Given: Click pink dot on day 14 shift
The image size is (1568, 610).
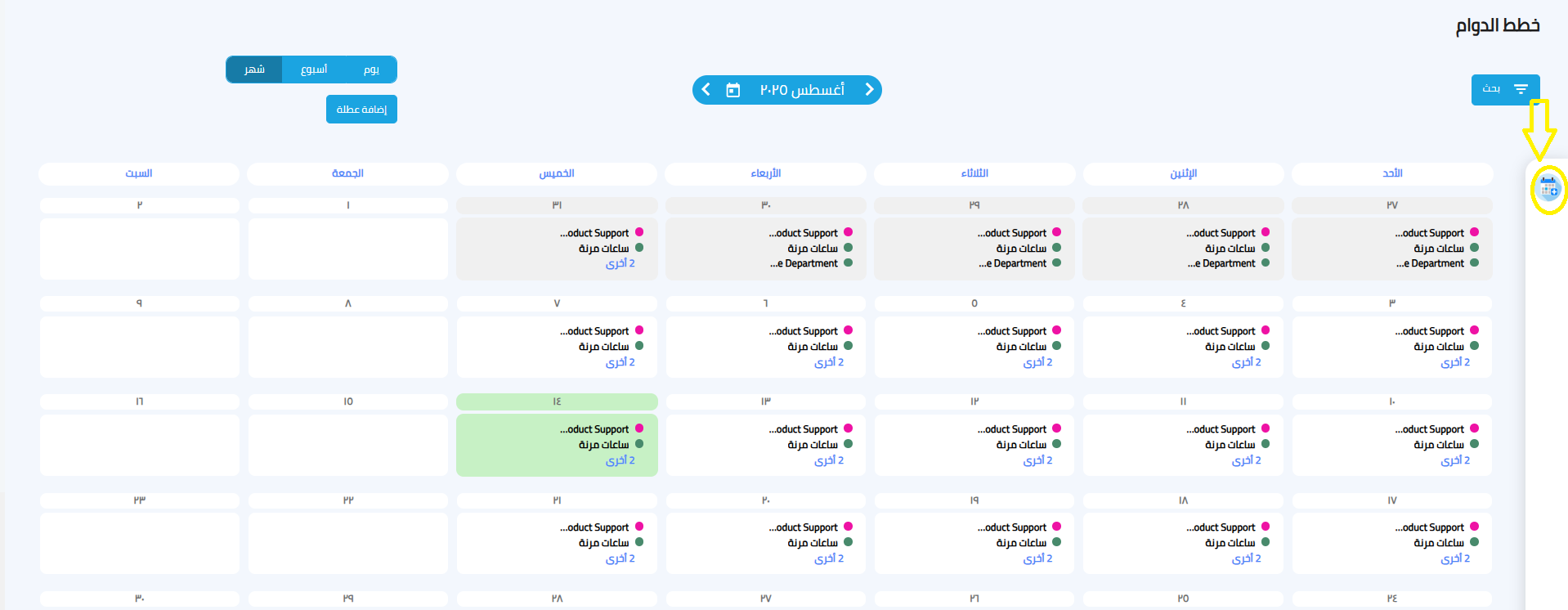Looking at the screenshot, I should pyautogui.click(x=639, y=428).
